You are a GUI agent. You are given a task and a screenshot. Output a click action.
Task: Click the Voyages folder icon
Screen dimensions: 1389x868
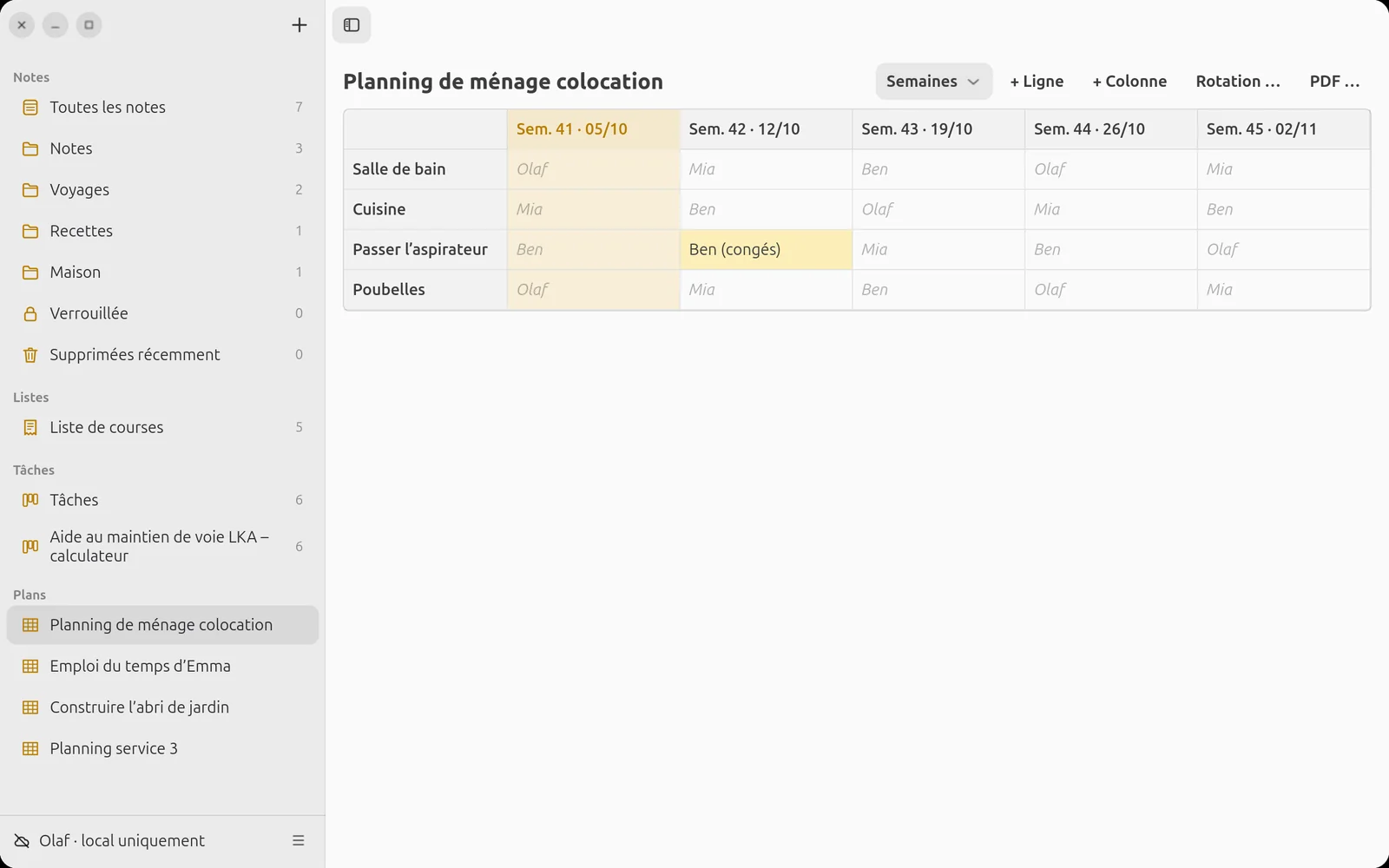click(30, 190)
